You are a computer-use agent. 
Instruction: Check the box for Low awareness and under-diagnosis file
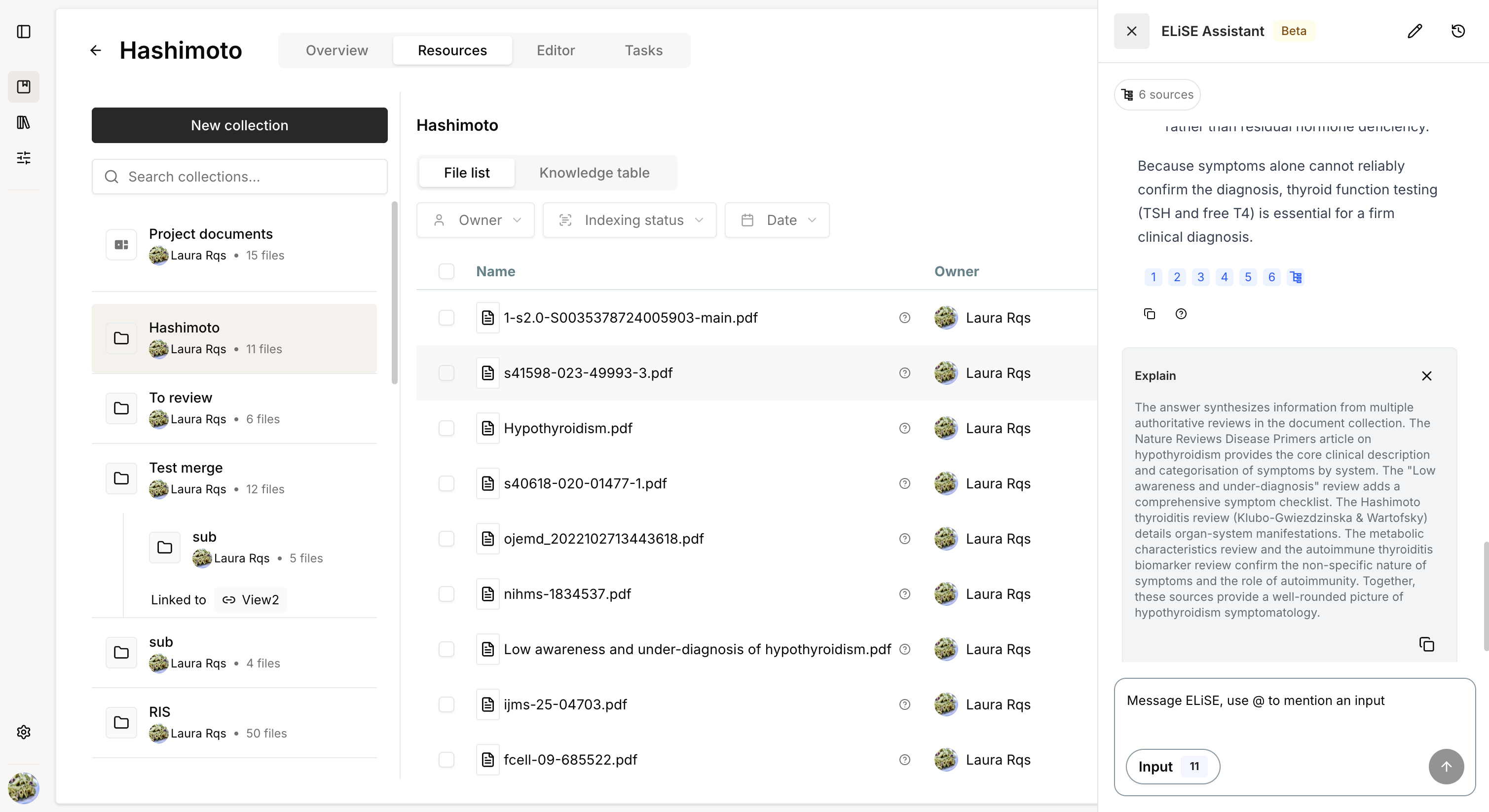pos(446,649)
